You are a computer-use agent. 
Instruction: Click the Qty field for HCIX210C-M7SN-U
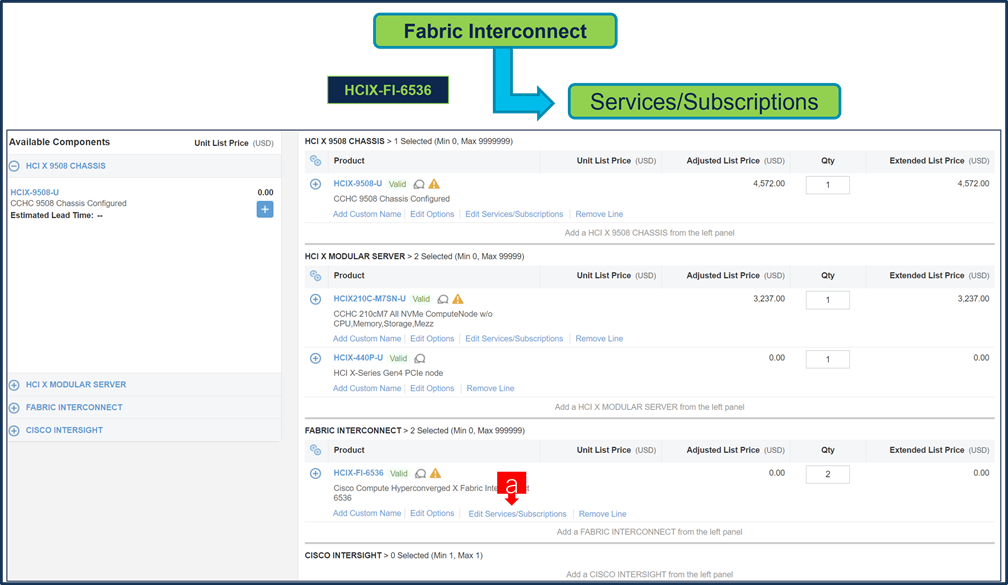828,300
